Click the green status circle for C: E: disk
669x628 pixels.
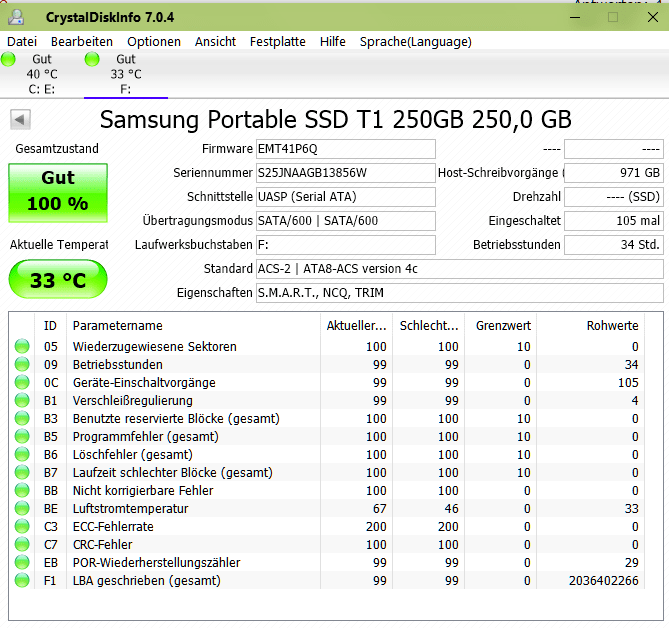pos(8,59)
